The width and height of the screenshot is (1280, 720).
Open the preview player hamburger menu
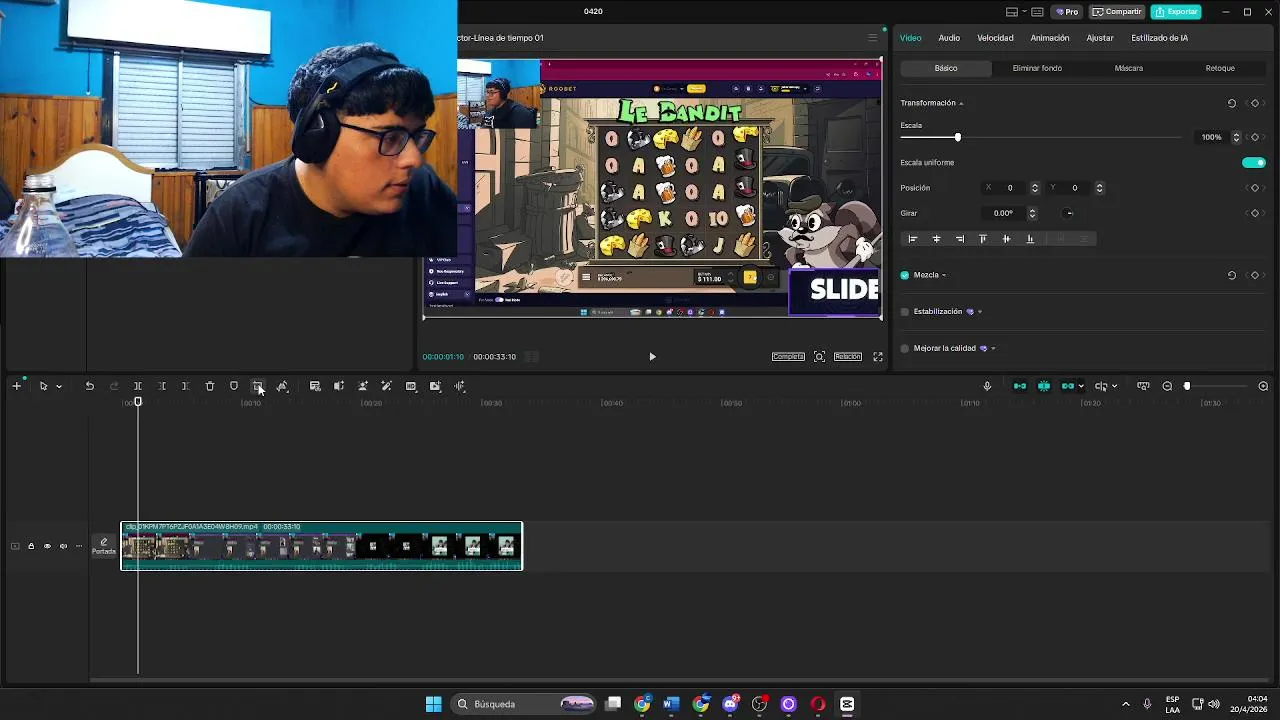[x=872, y=38]
